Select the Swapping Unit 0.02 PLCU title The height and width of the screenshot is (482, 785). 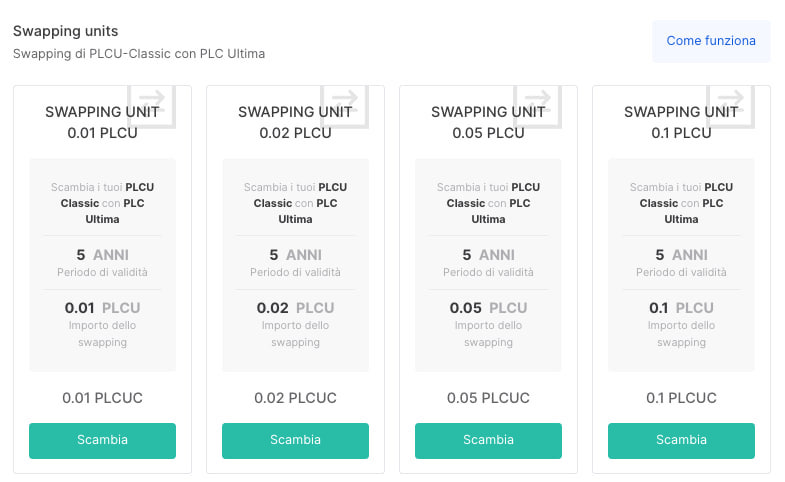tap(295, 122)
